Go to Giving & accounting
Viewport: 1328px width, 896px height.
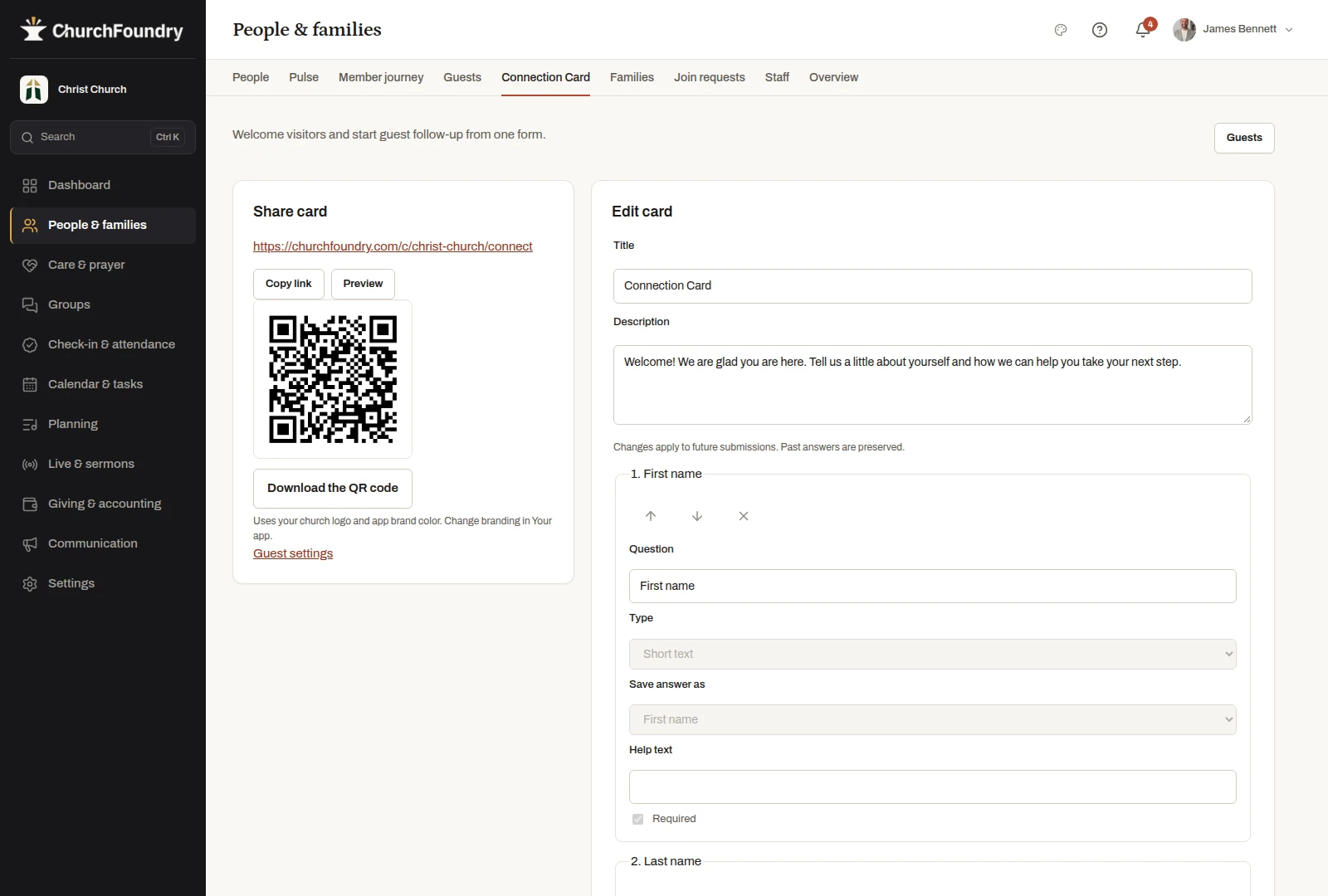[103, 504]
